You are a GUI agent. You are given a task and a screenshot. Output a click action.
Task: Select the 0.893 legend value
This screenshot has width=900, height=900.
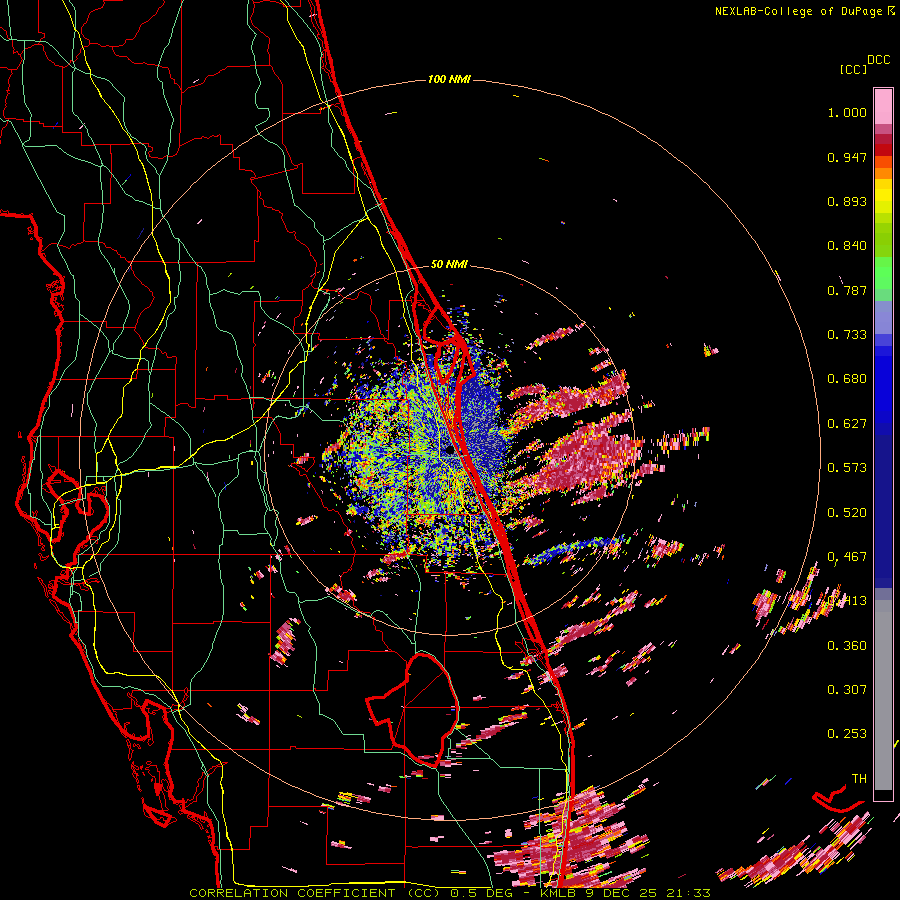[x=847, y=201]
